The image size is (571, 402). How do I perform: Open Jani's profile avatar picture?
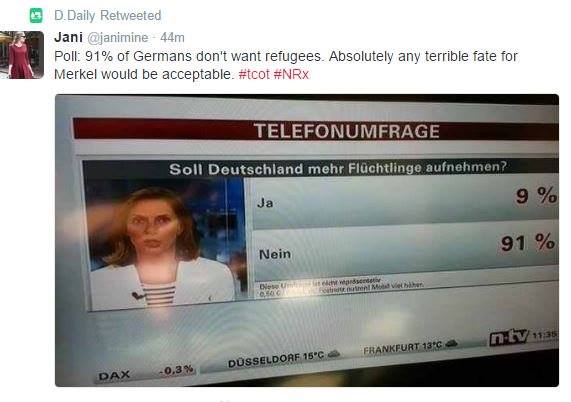pos(22,55)
